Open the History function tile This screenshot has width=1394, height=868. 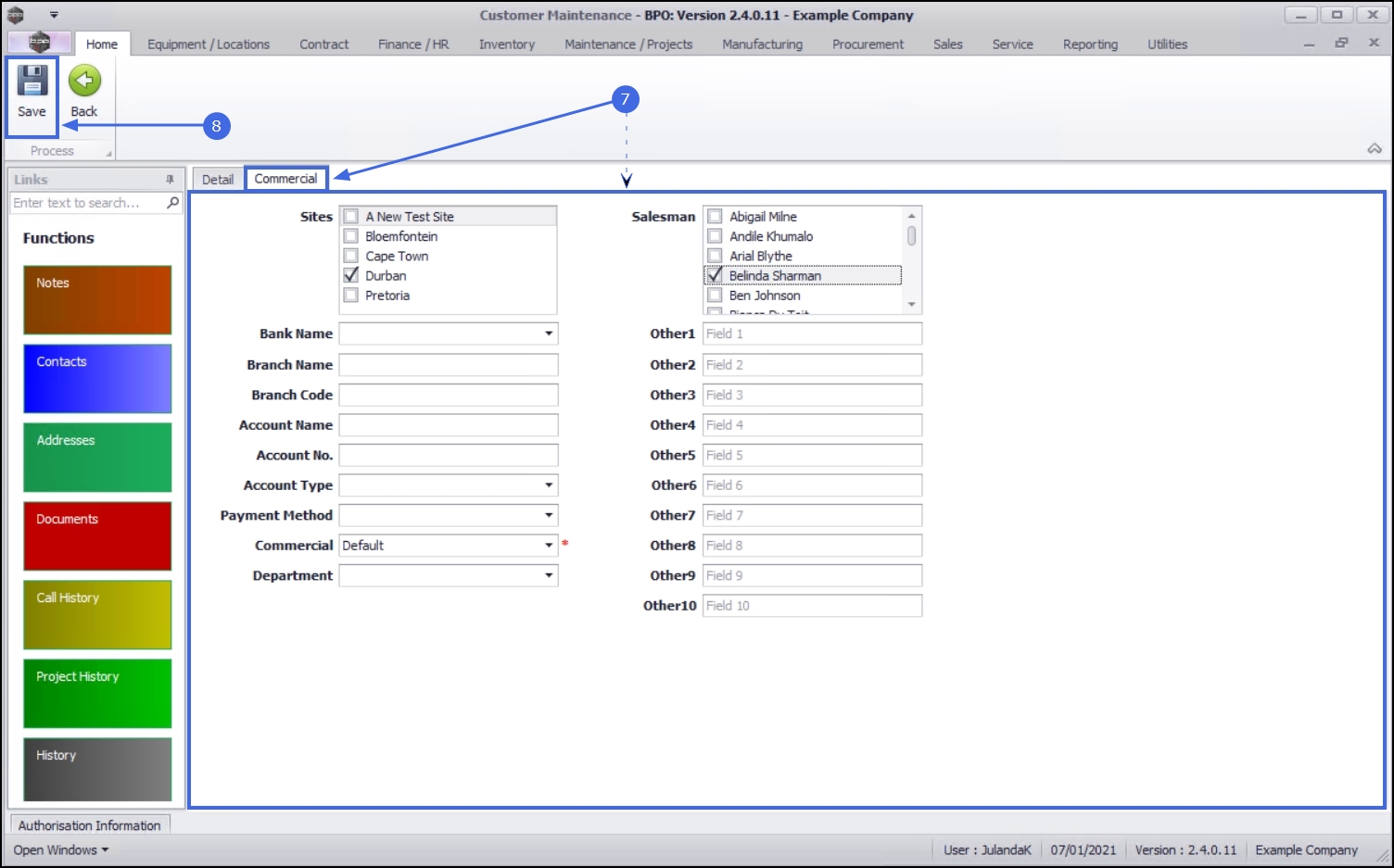tap(97, 770)
